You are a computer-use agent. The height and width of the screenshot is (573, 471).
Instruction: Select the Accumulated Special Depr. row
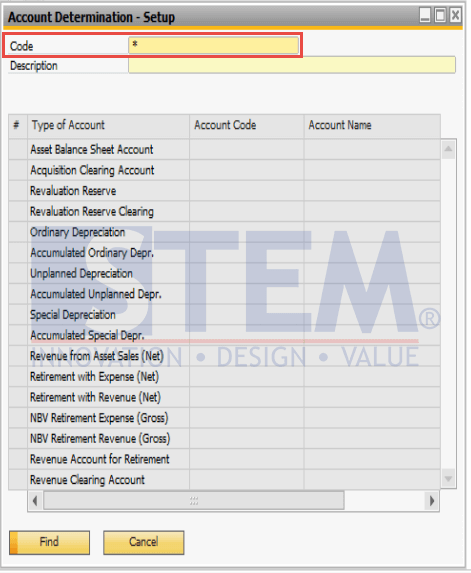coord(224,335)
